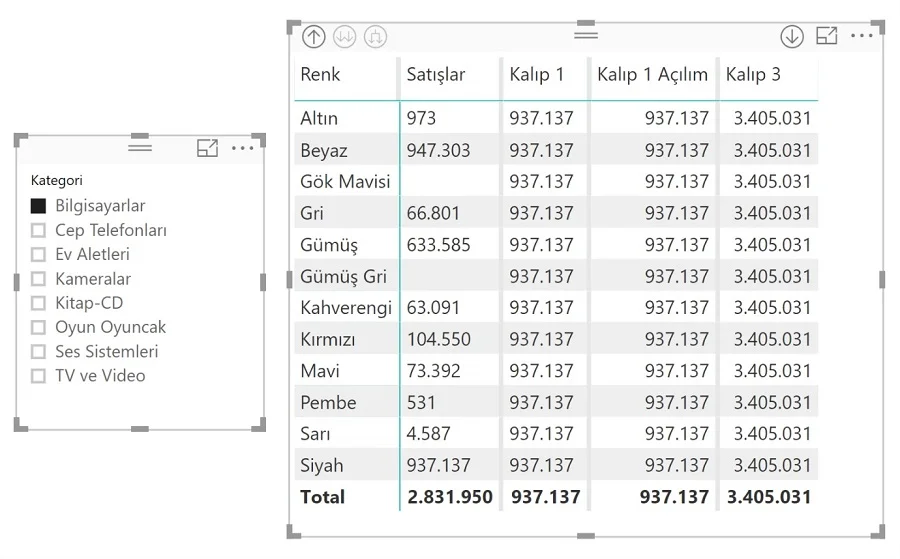The image size is (900, 559).
Task: Open focus mode for the table visual
Action: click(x=827, y=36)
